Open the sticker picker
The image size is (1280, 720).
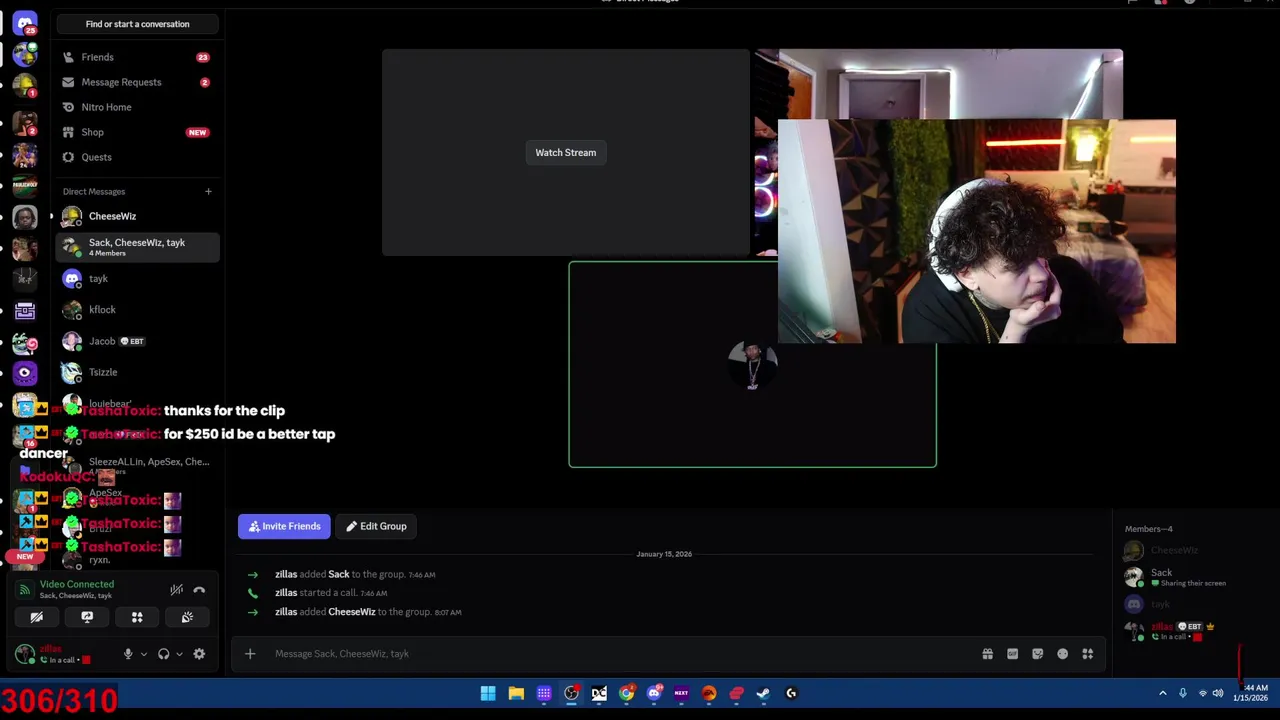point(1037,654)
